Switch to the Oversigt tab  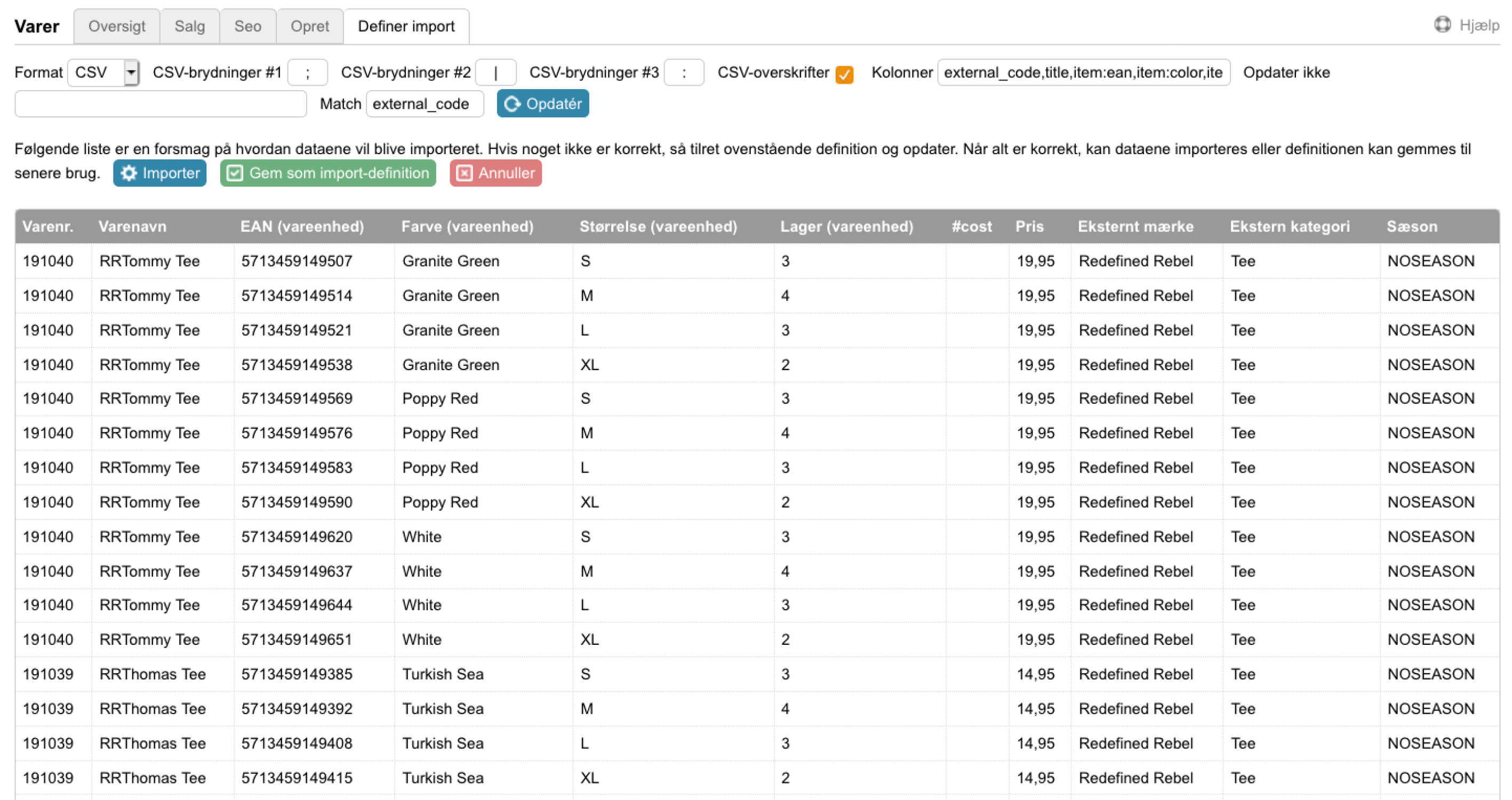117,27
